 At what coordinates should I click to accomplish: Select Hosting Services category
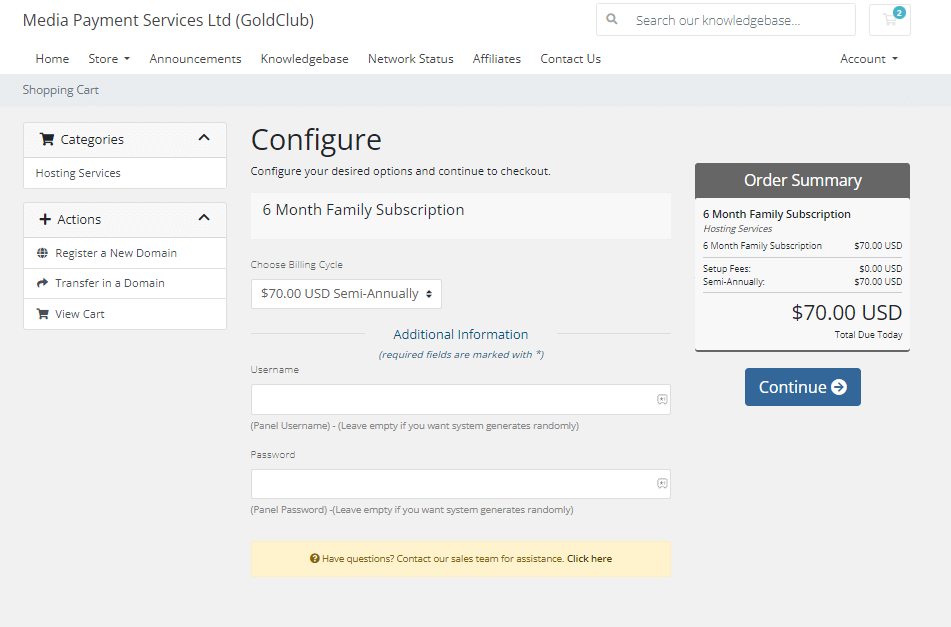[78, 173]
